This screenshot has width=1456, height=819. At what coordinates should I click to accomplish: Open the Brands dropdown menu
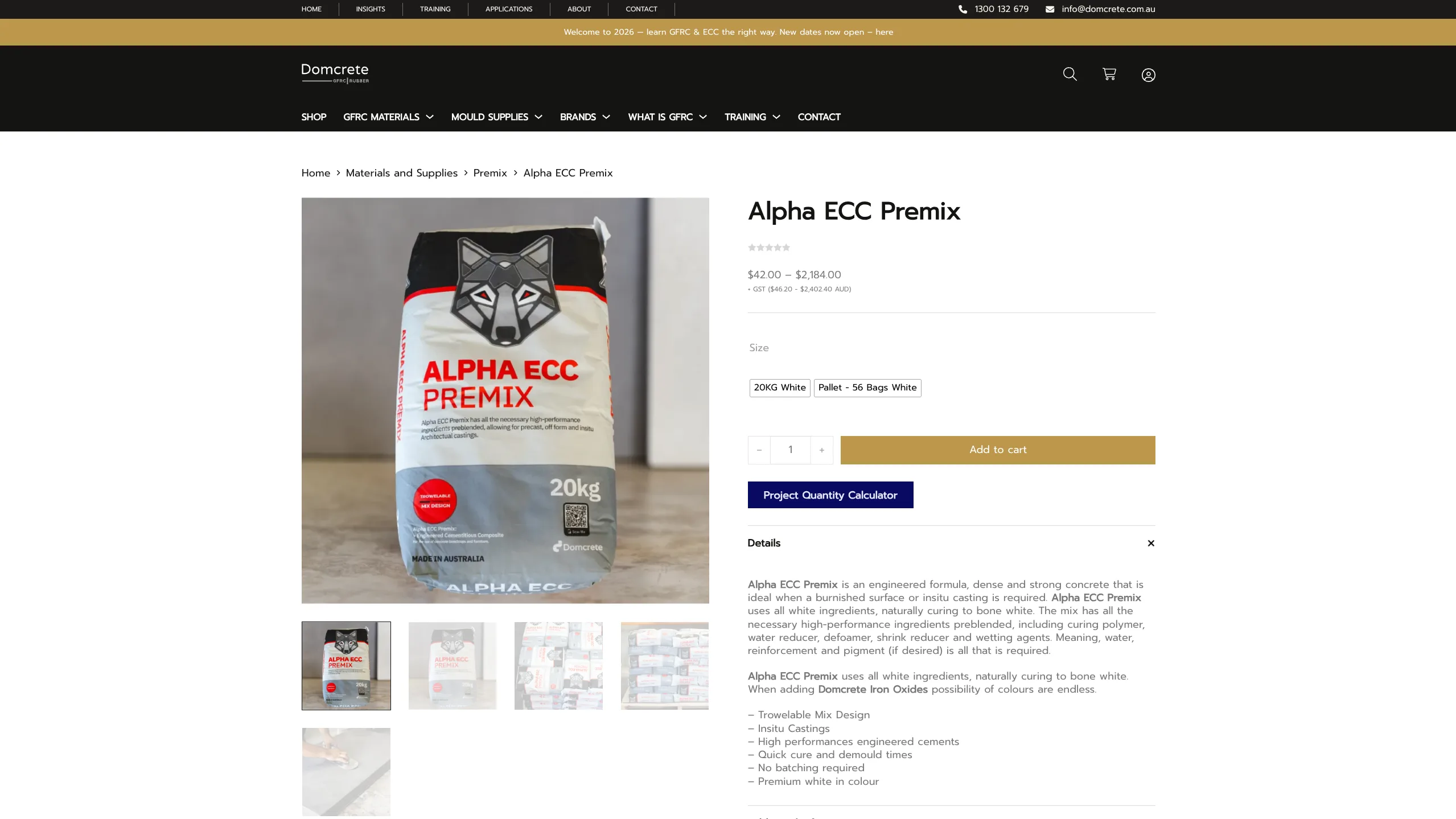pyautogui.click(x=585, y=117)
